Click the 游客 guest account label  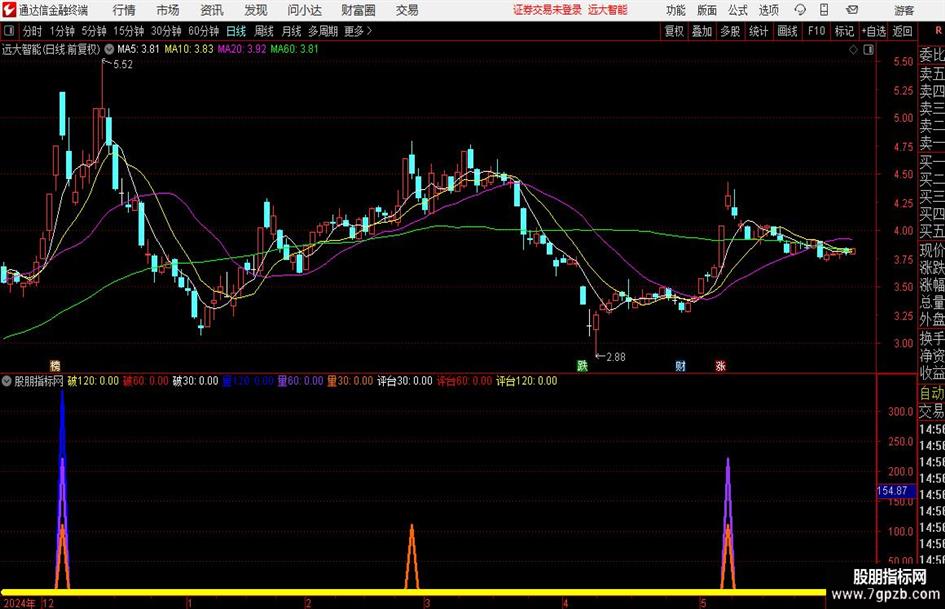pyautogui.click(x=904, y=10)
